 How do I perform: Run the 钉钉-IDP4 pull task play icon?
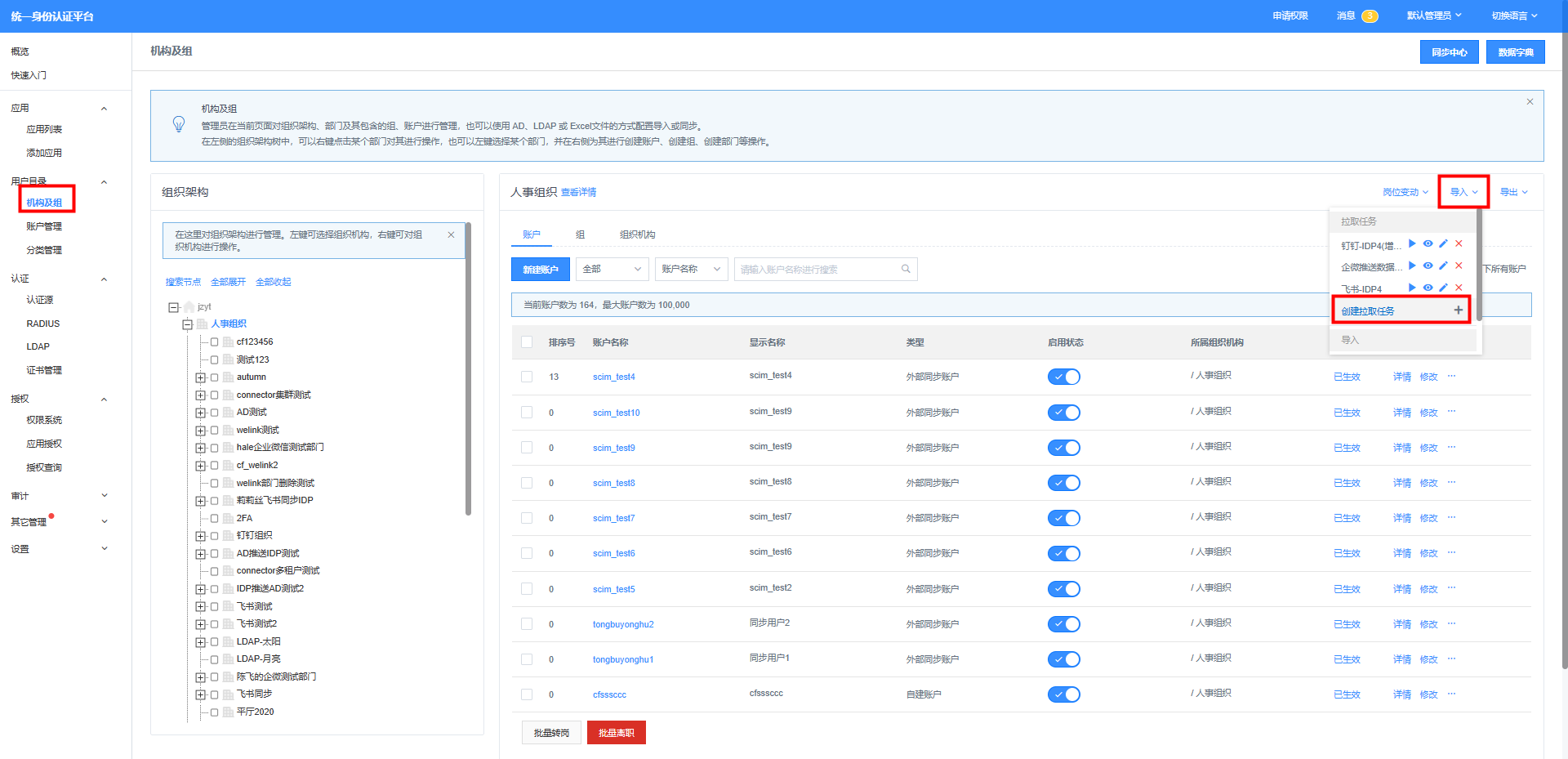[1412, 243]
